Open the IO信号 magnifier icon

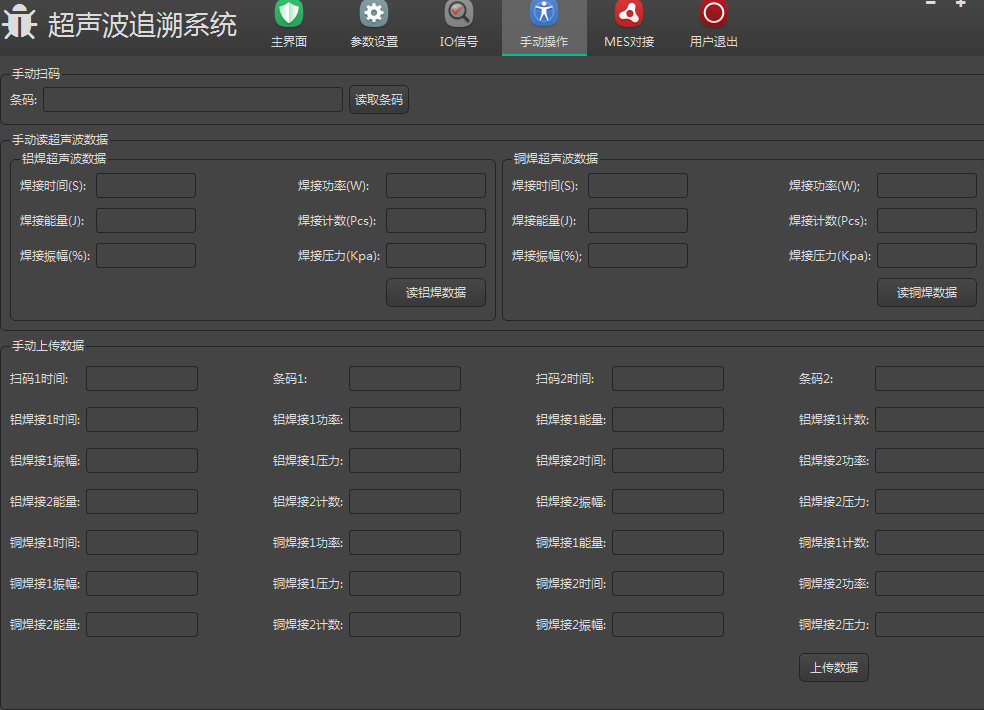point(459,14)
